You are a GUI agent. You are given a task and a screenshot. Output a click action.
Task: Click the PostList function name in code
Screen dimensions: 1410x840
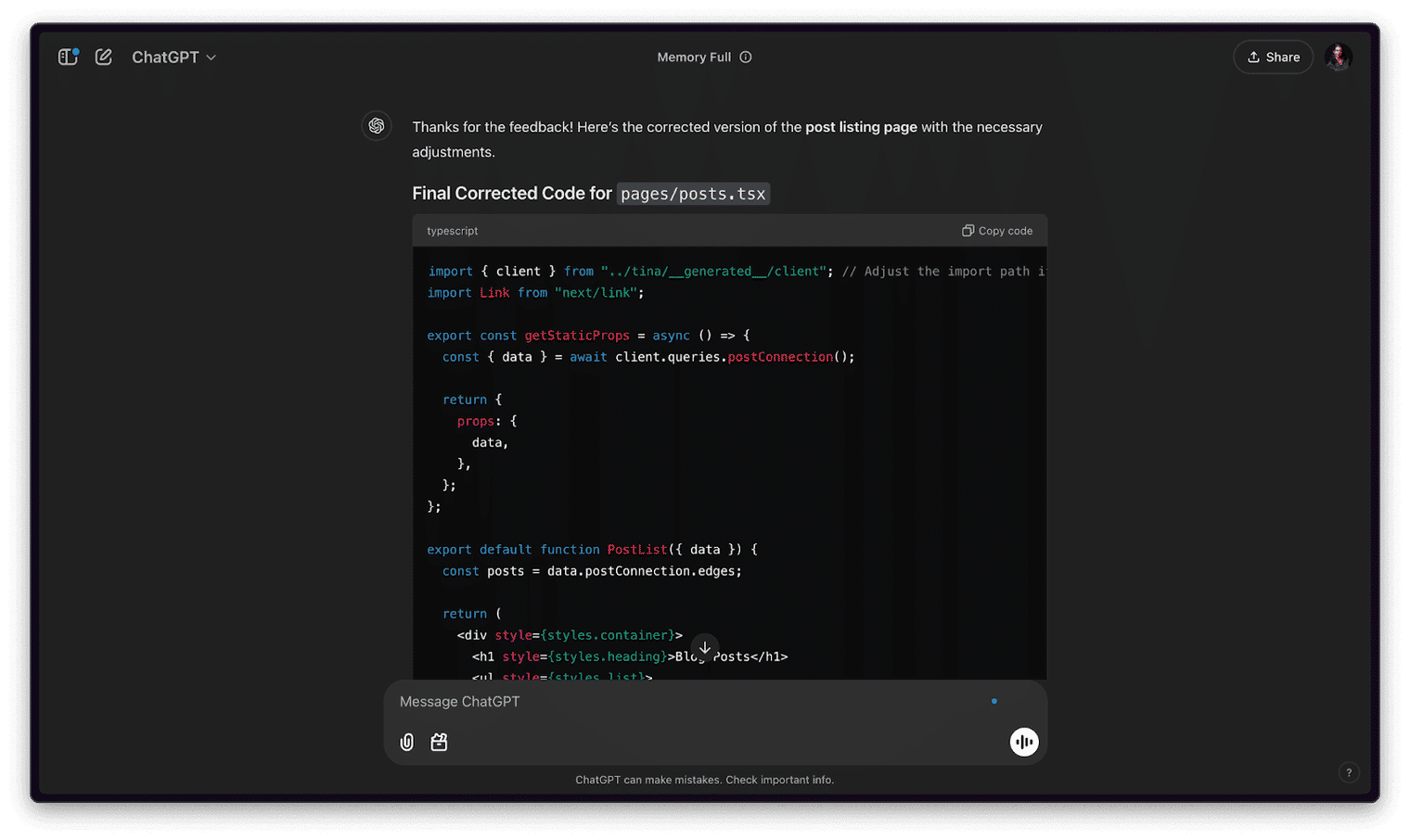click(x=637, y=550)
